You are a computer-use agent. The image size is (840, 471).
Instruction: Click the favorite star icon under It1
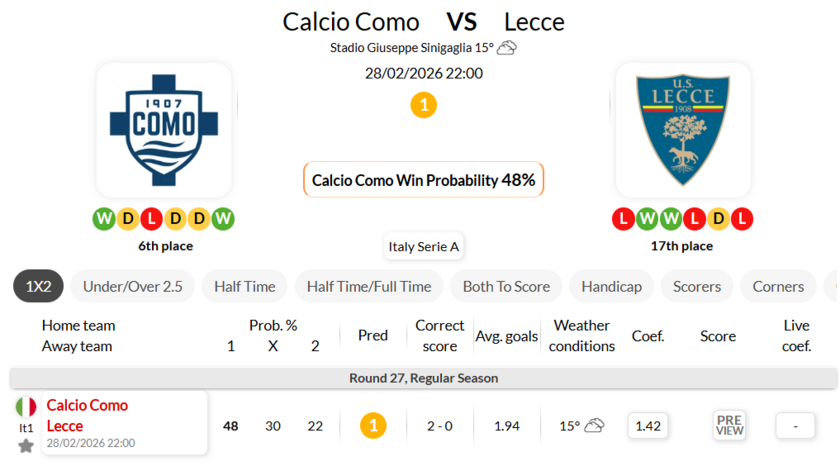[26, 445]
